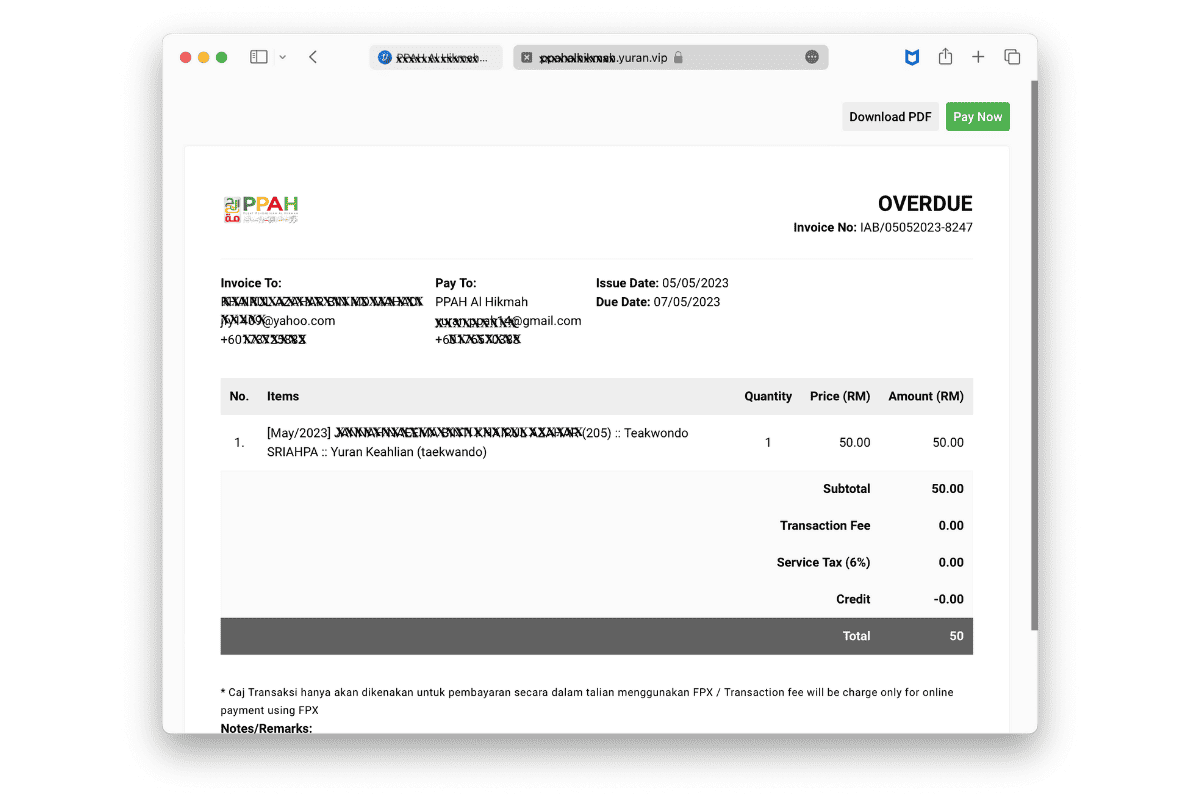Open the page options ellipsis menu
Image resolution: width=1200 pixels, height=800 pixels.
click(812, 57)
